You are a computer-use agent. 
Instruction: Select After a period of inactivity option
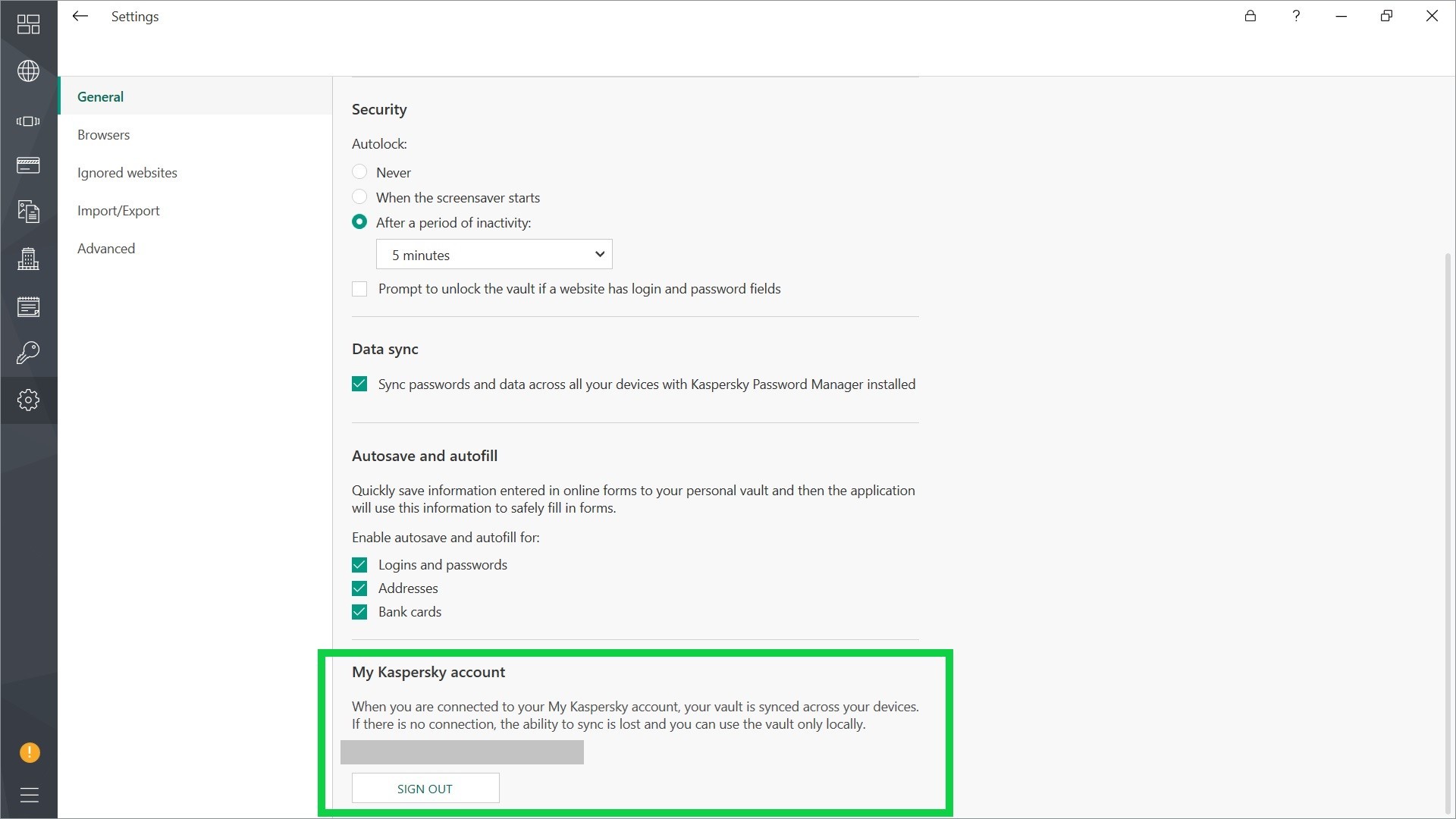pyautogui.click(x=359, y=222)
